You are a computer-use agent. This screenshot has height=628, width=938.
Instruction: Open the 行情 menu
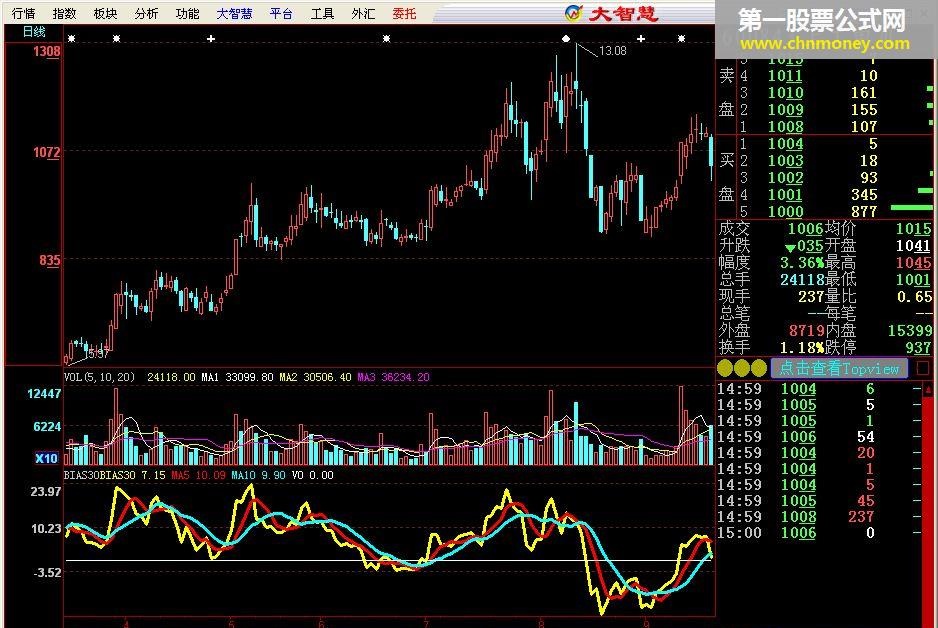coord(23,13)
